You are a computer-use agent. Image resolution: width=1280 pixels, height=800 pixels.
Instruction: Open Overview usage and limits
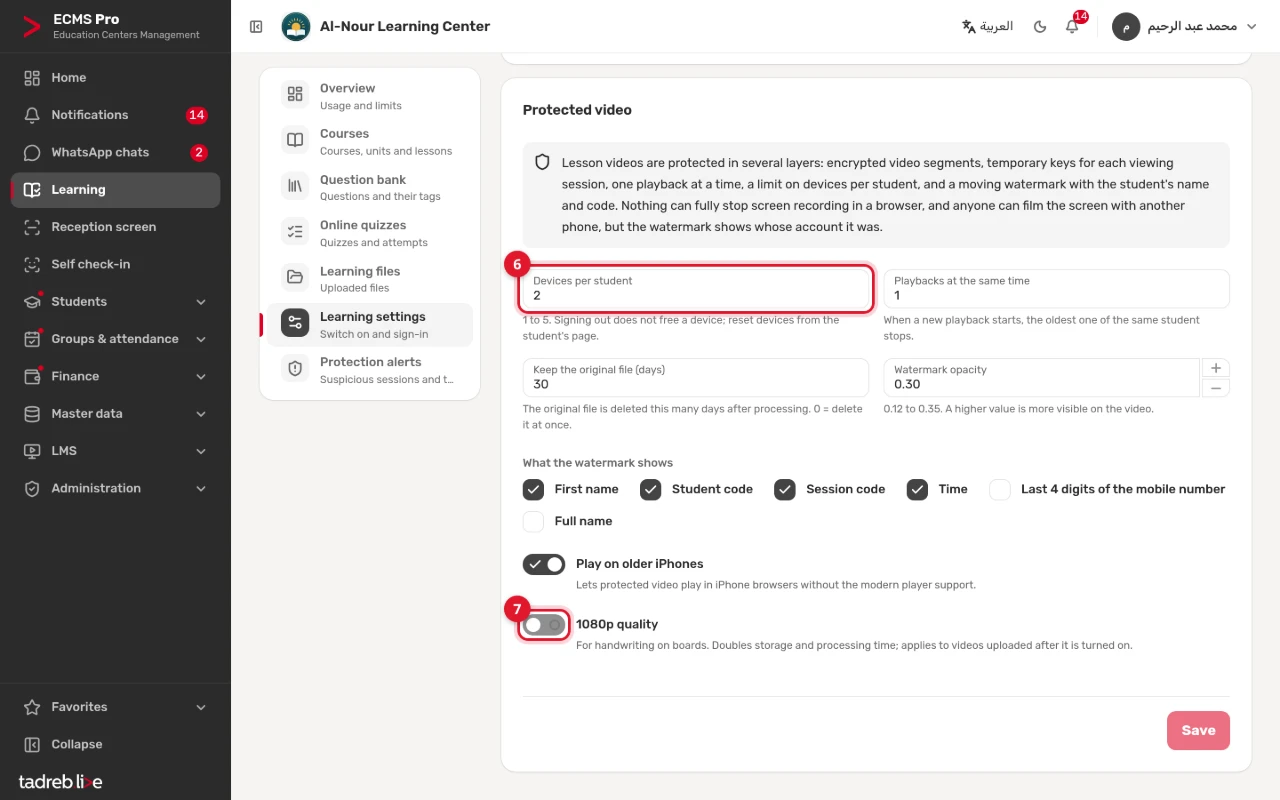pos(370,96)
